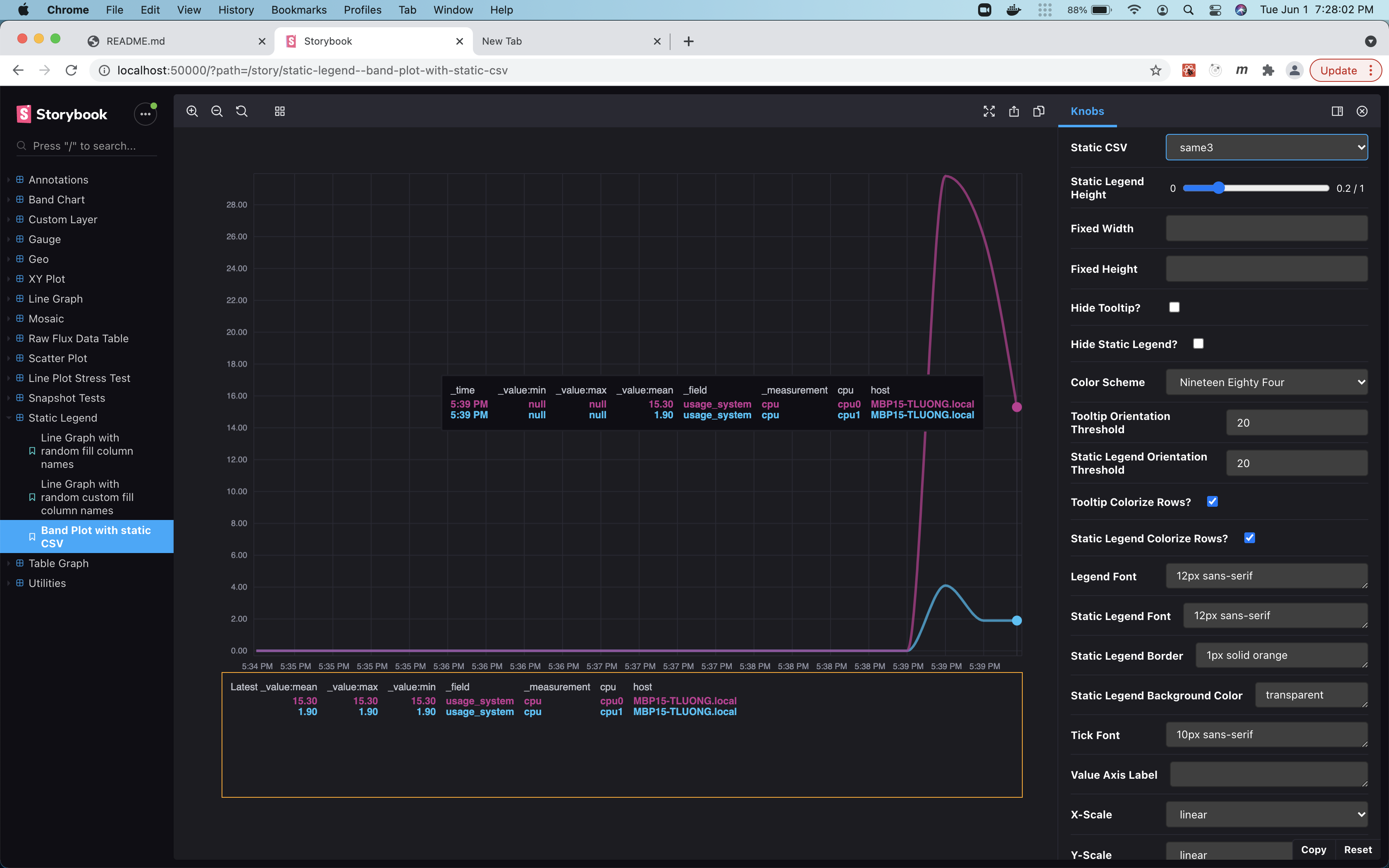Copy canvas link using copy icon
The image size is (1389, 868).
click(x=1039, y=111)
